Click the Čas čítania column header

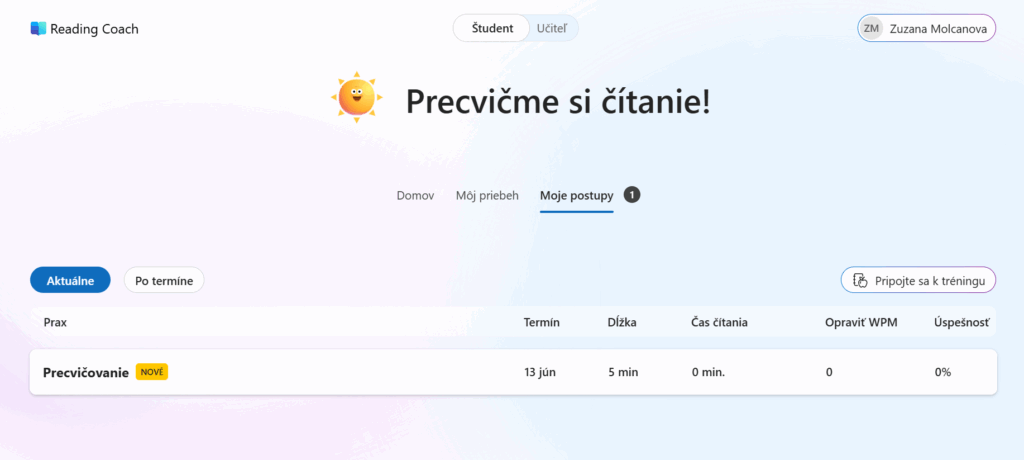click(719, 321)
